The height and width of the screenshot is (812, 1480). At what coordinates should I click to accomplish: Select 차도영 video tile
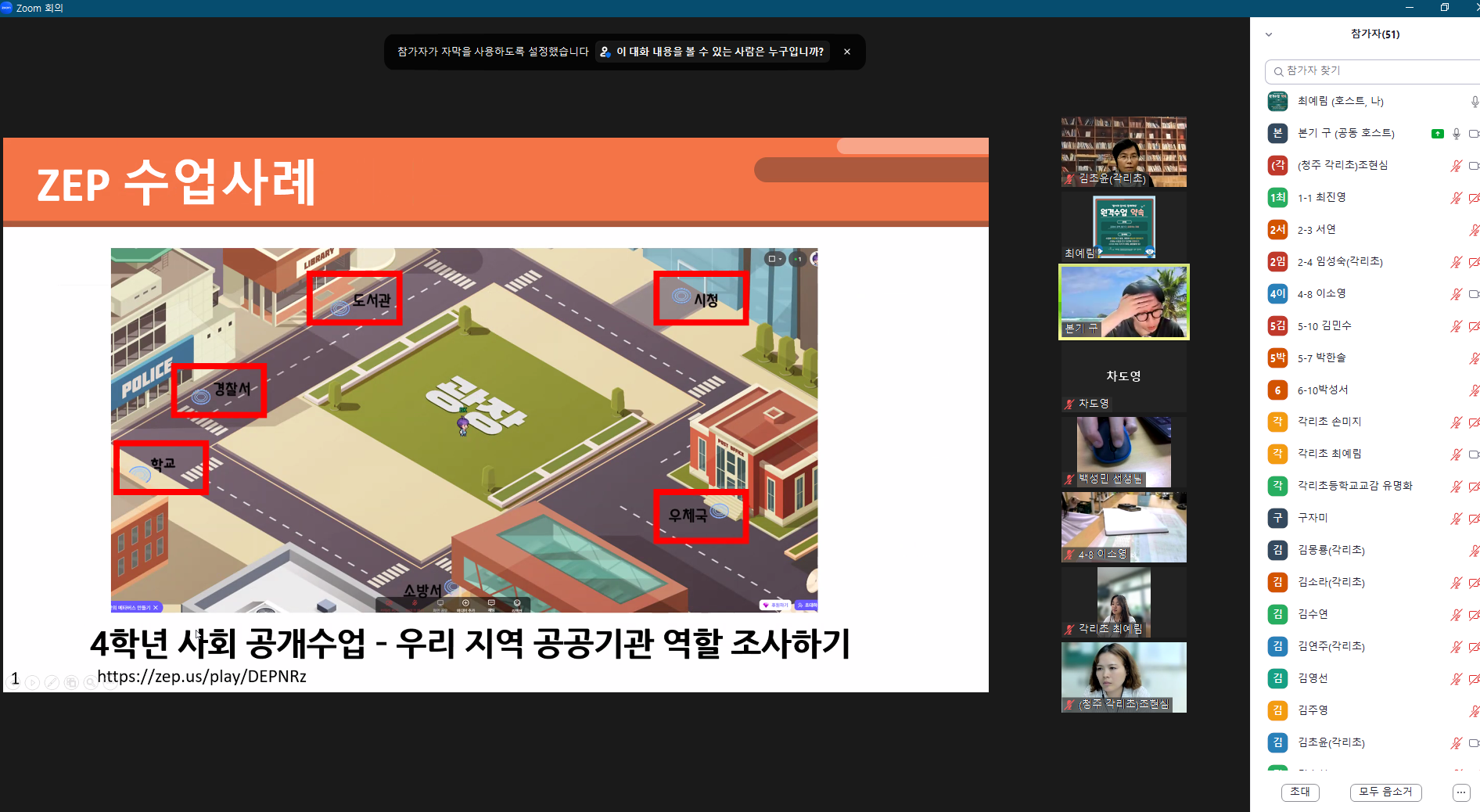[1123, 377]
